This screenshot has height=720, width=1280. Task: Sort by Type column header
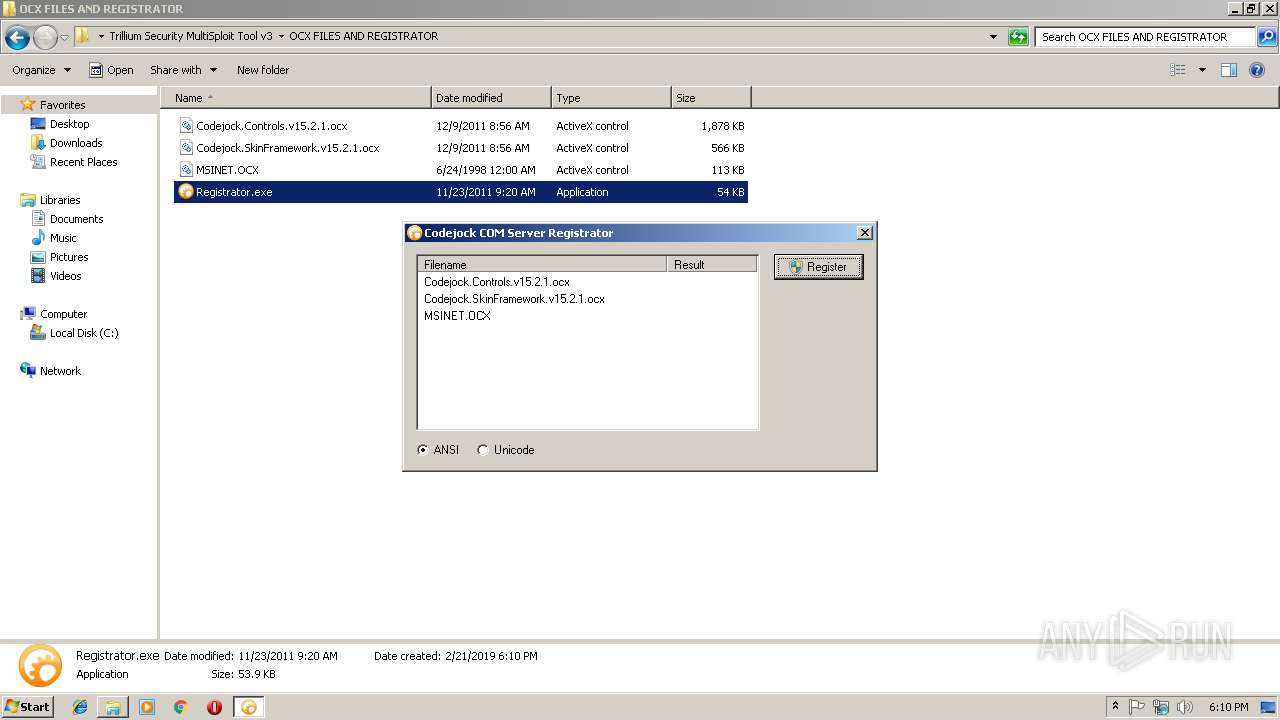tap(611, 98)
